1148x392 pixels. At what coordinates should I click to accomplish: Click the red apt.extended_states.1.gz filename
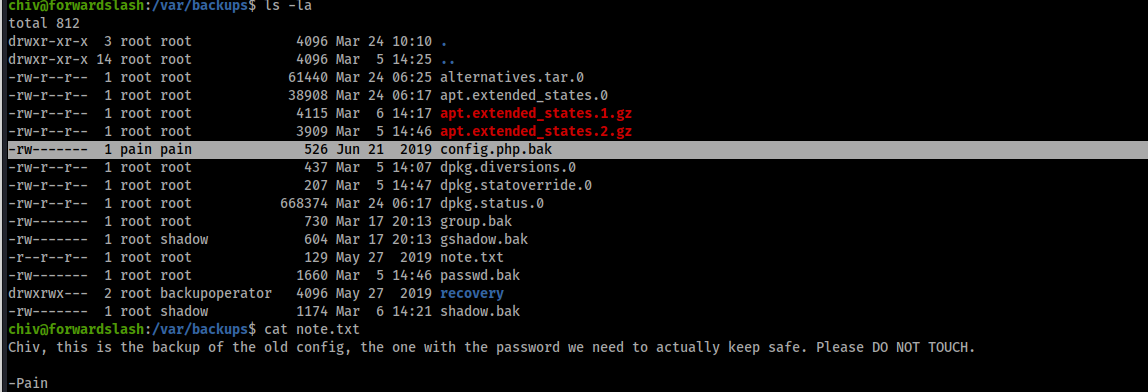point(536,114)
